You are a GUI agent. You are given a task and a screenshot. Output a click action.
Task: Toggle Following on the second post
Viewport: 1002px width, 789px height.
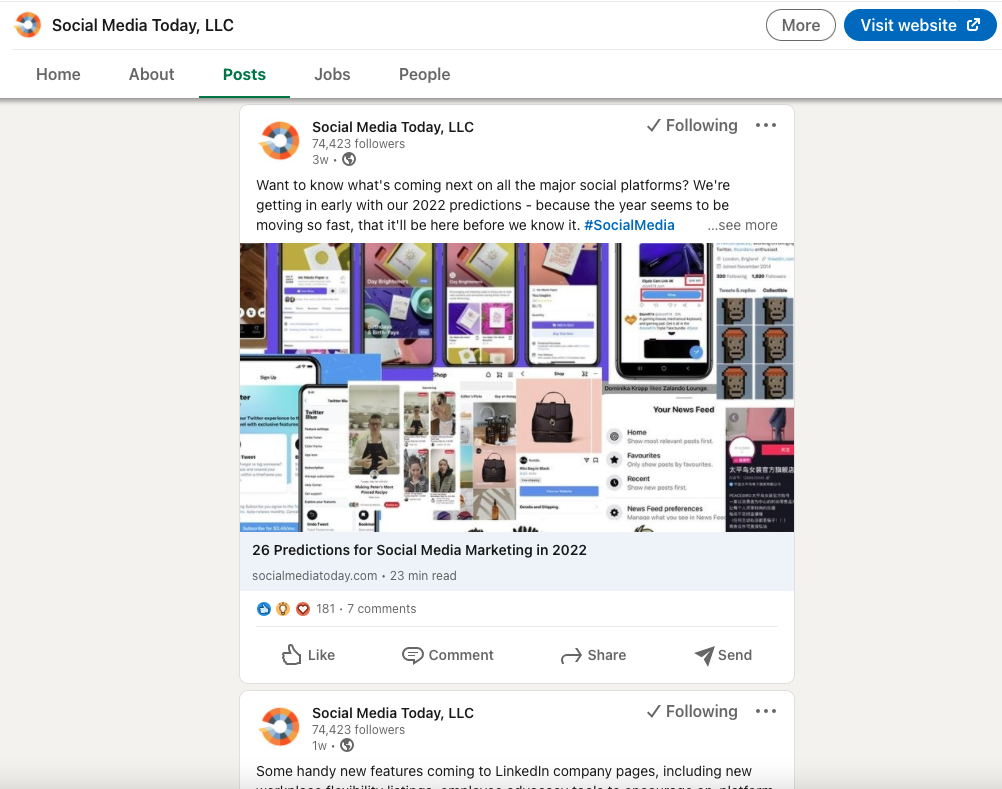[691, 711]
